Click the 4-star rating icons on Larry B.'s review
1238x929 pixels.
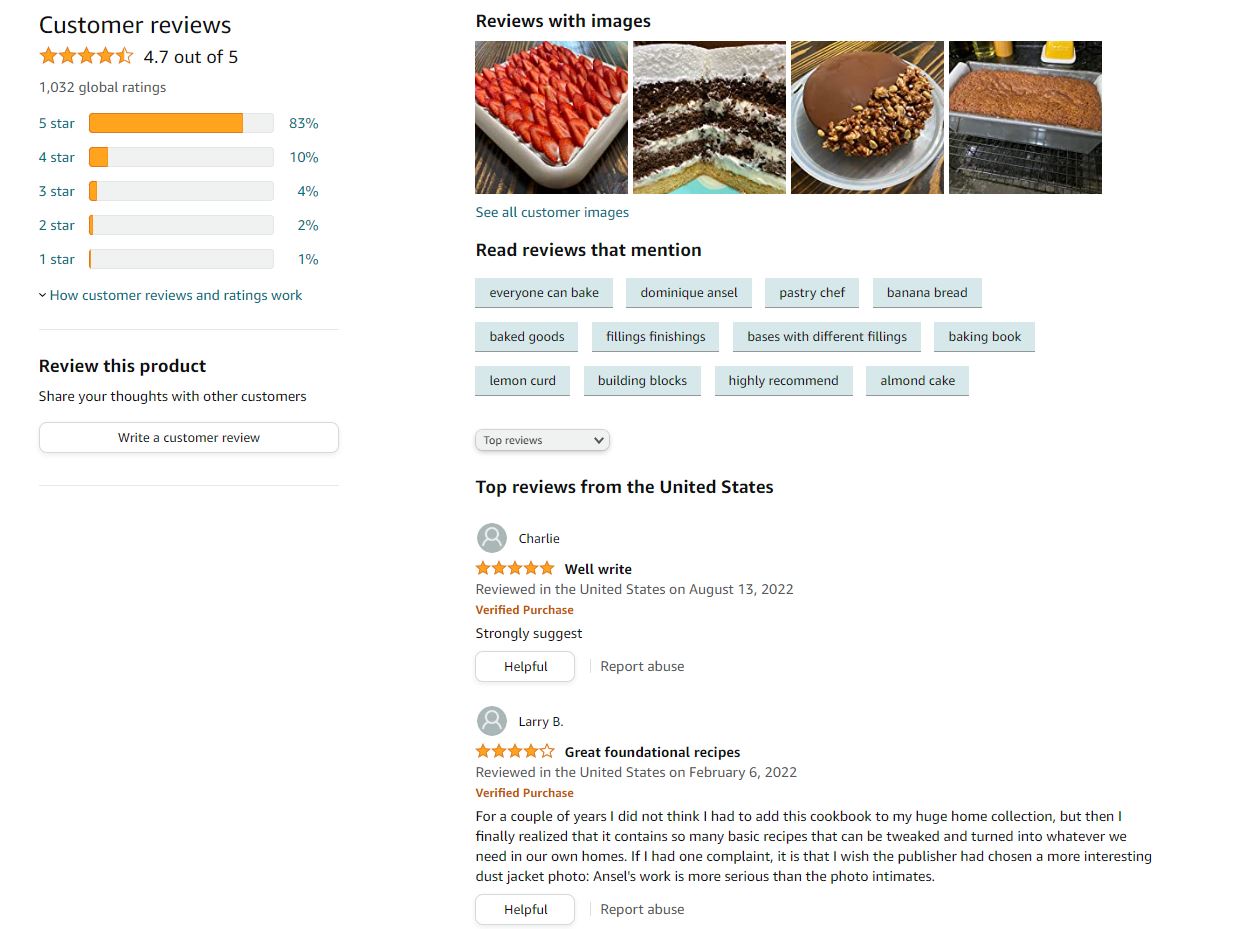coord(514,750)
